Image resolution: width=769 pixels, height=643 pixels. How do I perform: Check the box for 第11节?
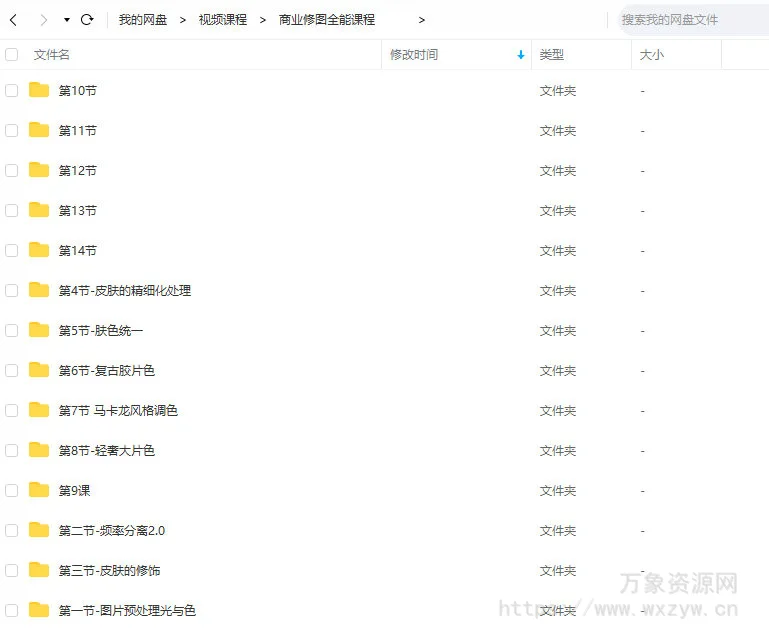point(12,130)
